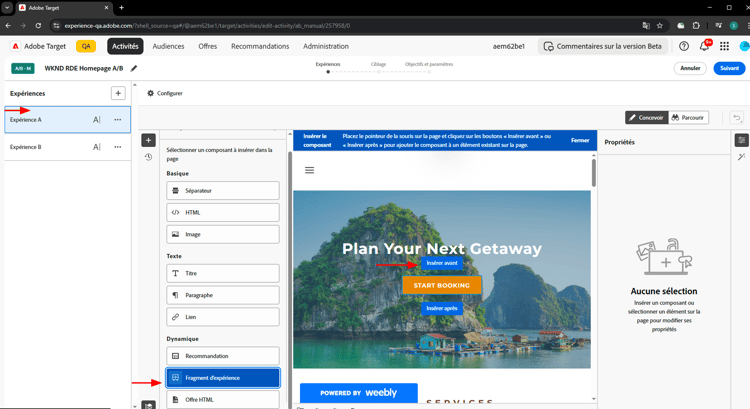
Task: Click the bottom side rail panel icon
Action: (148, 405)
